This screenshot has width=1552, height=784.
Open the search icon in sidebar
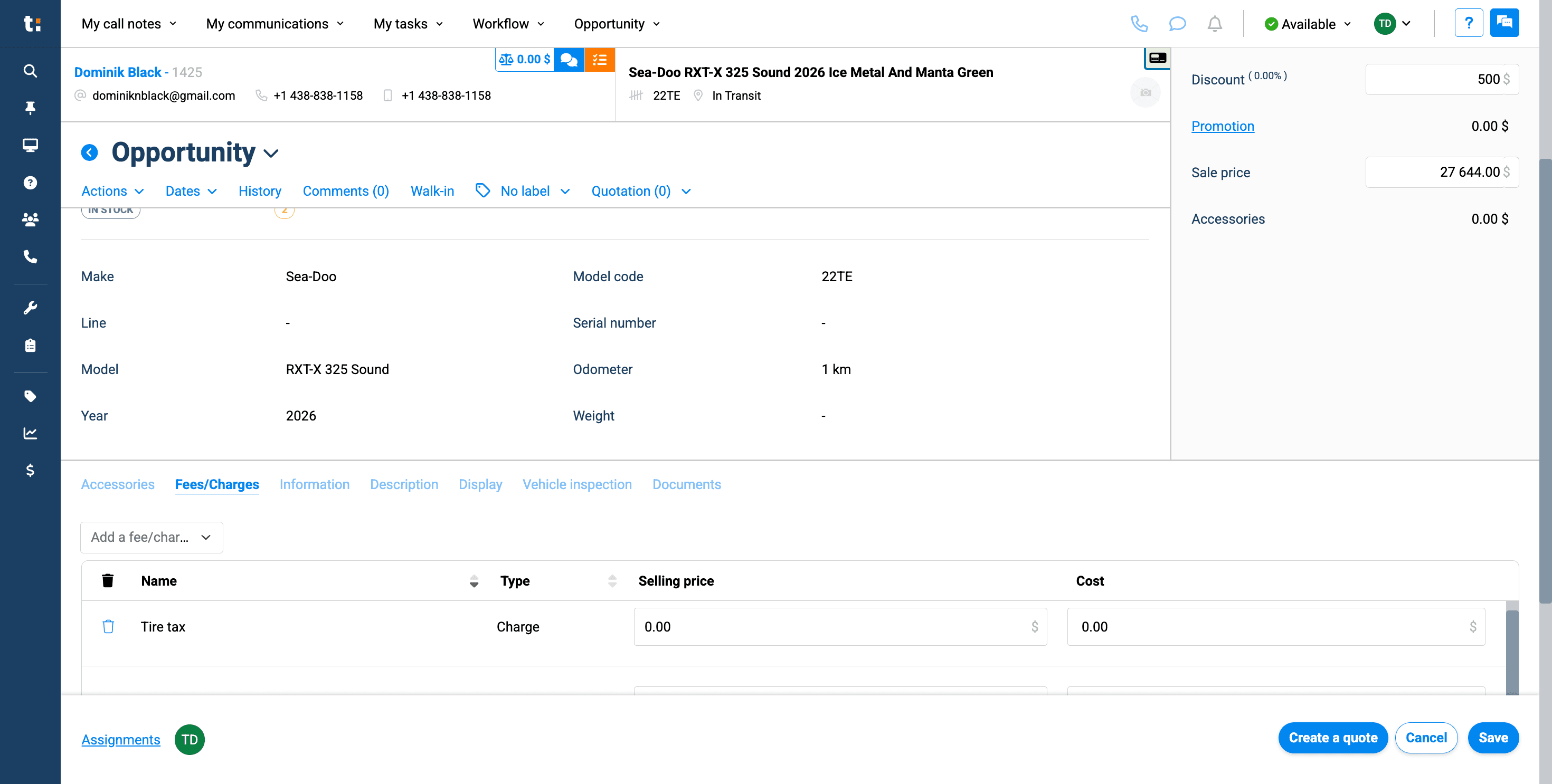point(30,71)
